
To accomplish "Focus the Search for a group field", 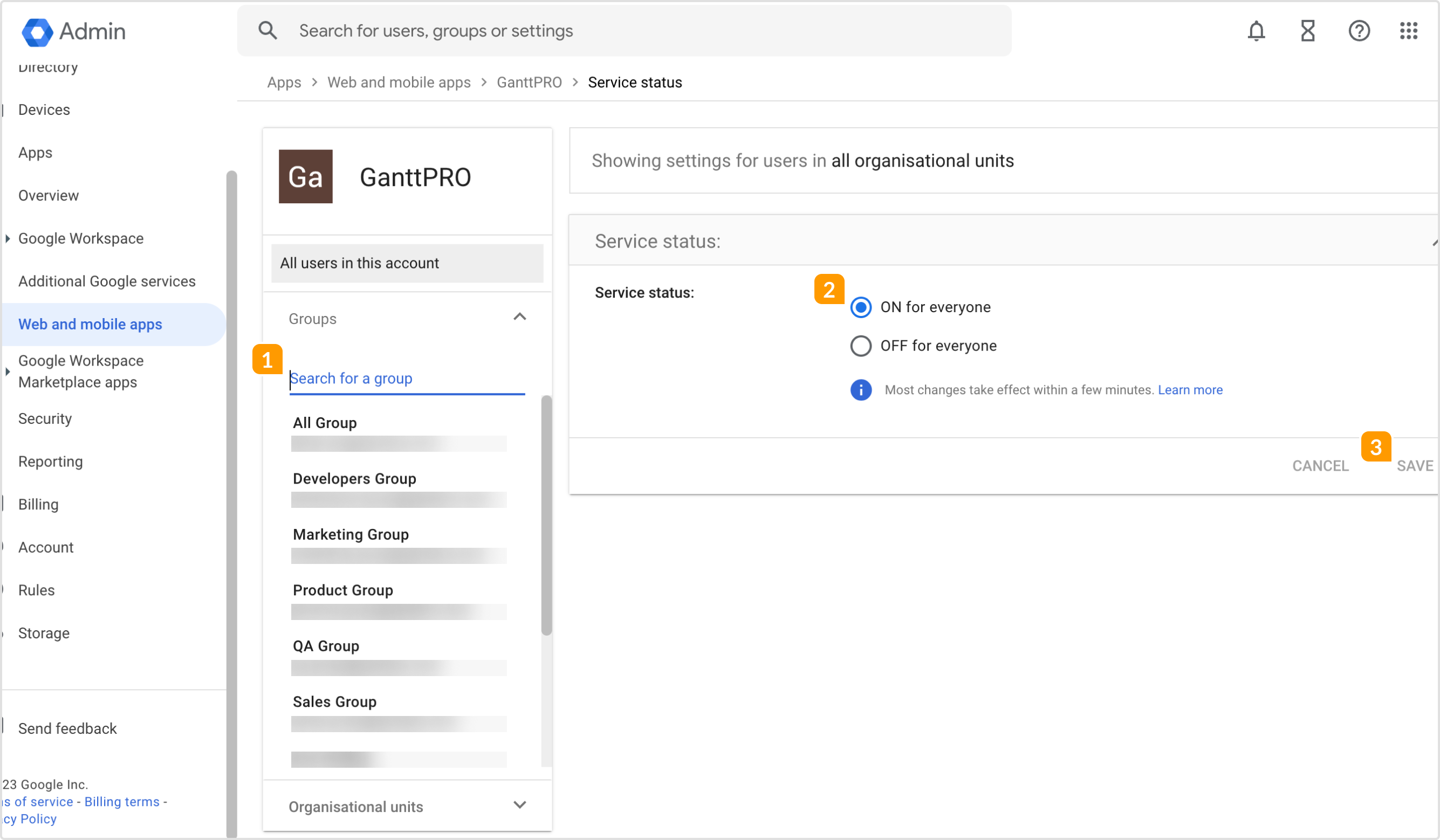I will pyautogui.click(x=407, y=379).
